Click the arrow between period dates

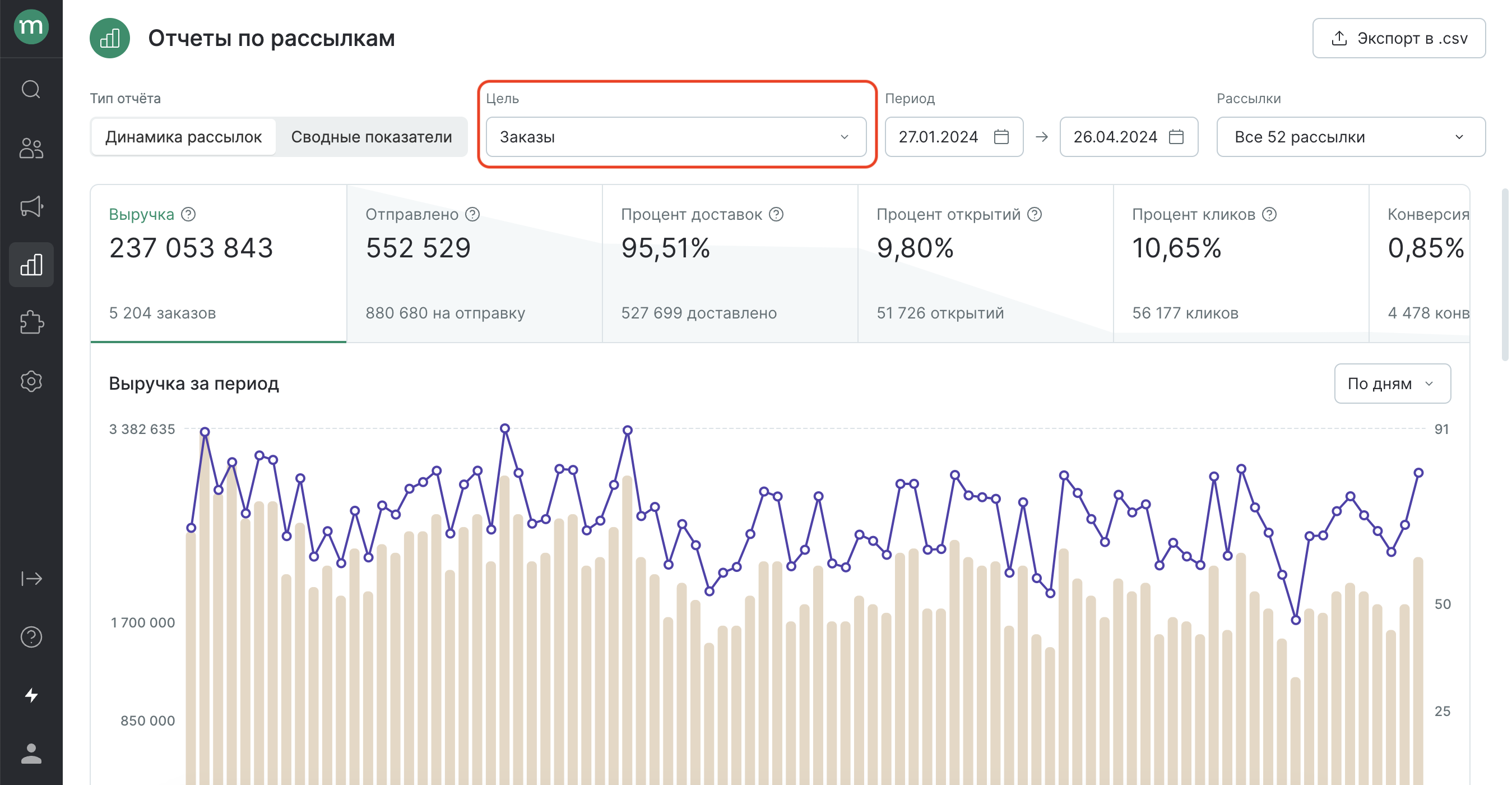[1042, 137]
